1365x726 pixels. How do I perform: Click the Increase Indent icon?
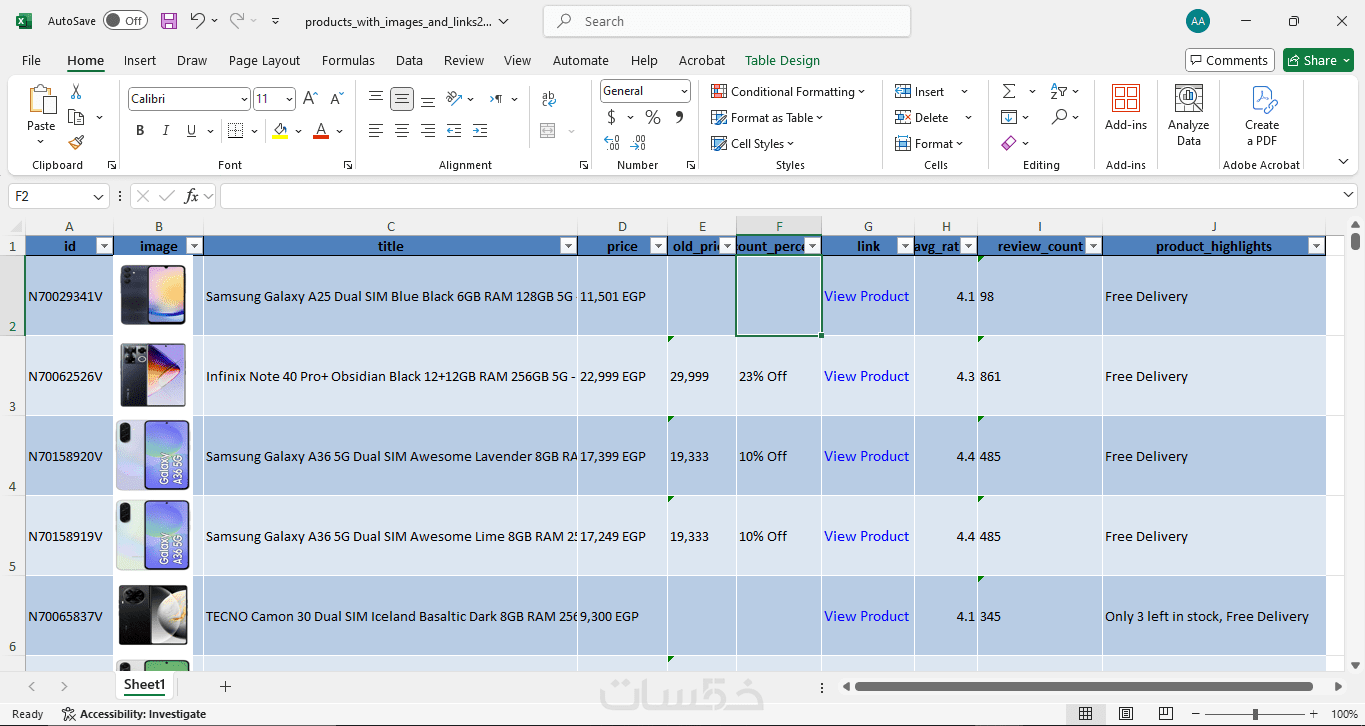(480, 131)
